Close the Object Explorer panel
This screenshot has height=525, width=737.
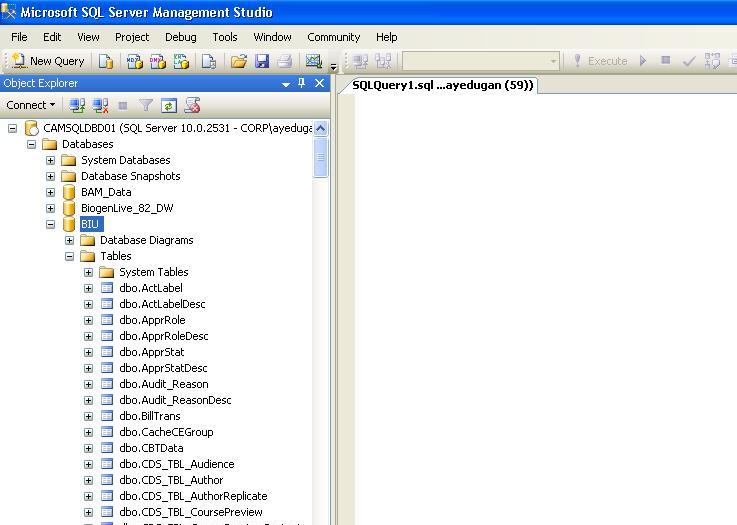320,83
